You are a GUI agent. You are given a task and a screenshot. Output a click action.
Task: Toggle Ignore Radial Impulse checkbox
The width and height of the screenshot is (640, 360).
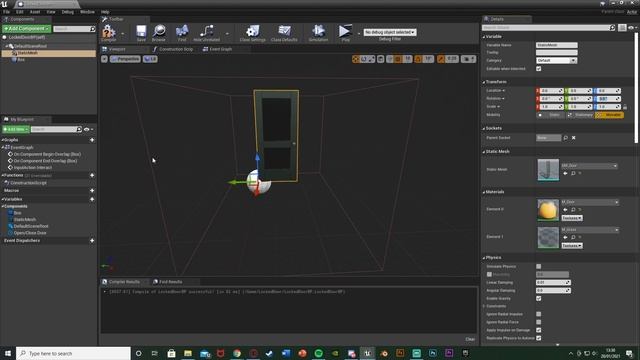(x=539, y=314)
